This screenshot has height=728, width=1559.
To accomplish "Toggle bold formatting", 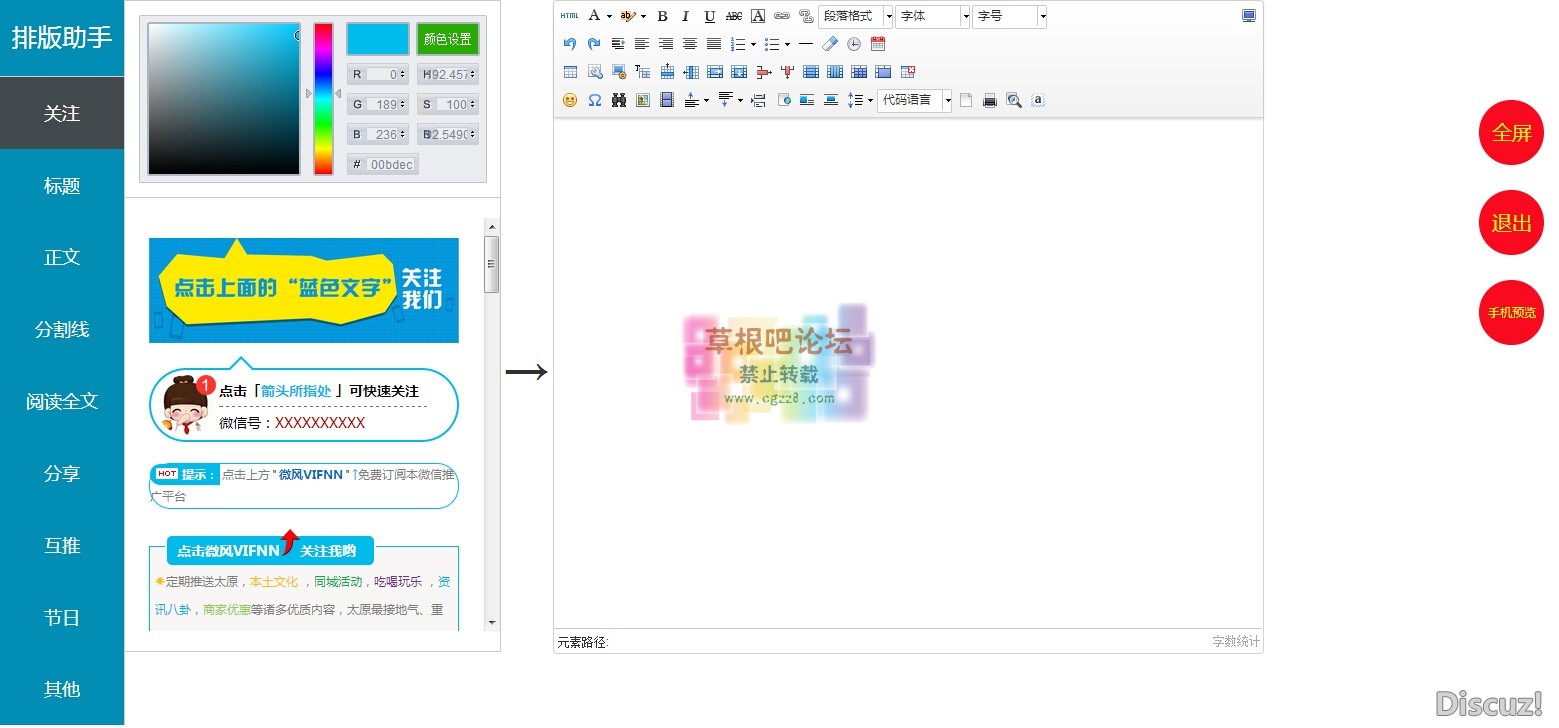I will pyautogui.click(x=662, y=16).
